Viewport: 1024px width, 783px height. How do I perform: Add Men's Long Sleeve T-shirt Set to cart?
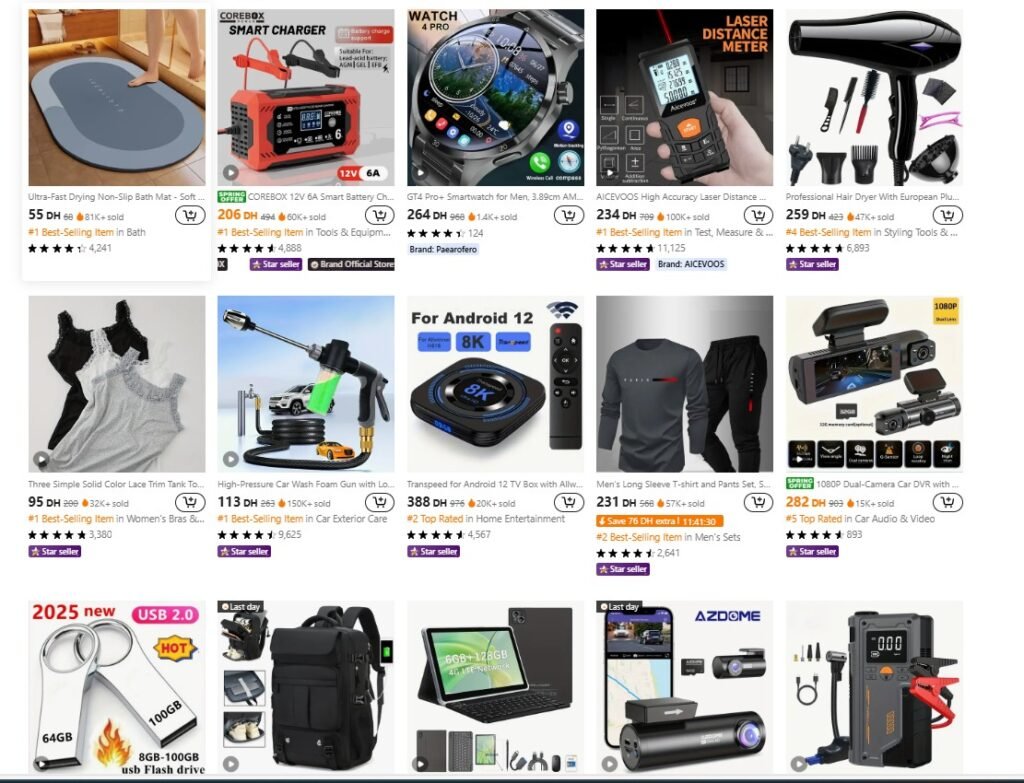[758, 502]
